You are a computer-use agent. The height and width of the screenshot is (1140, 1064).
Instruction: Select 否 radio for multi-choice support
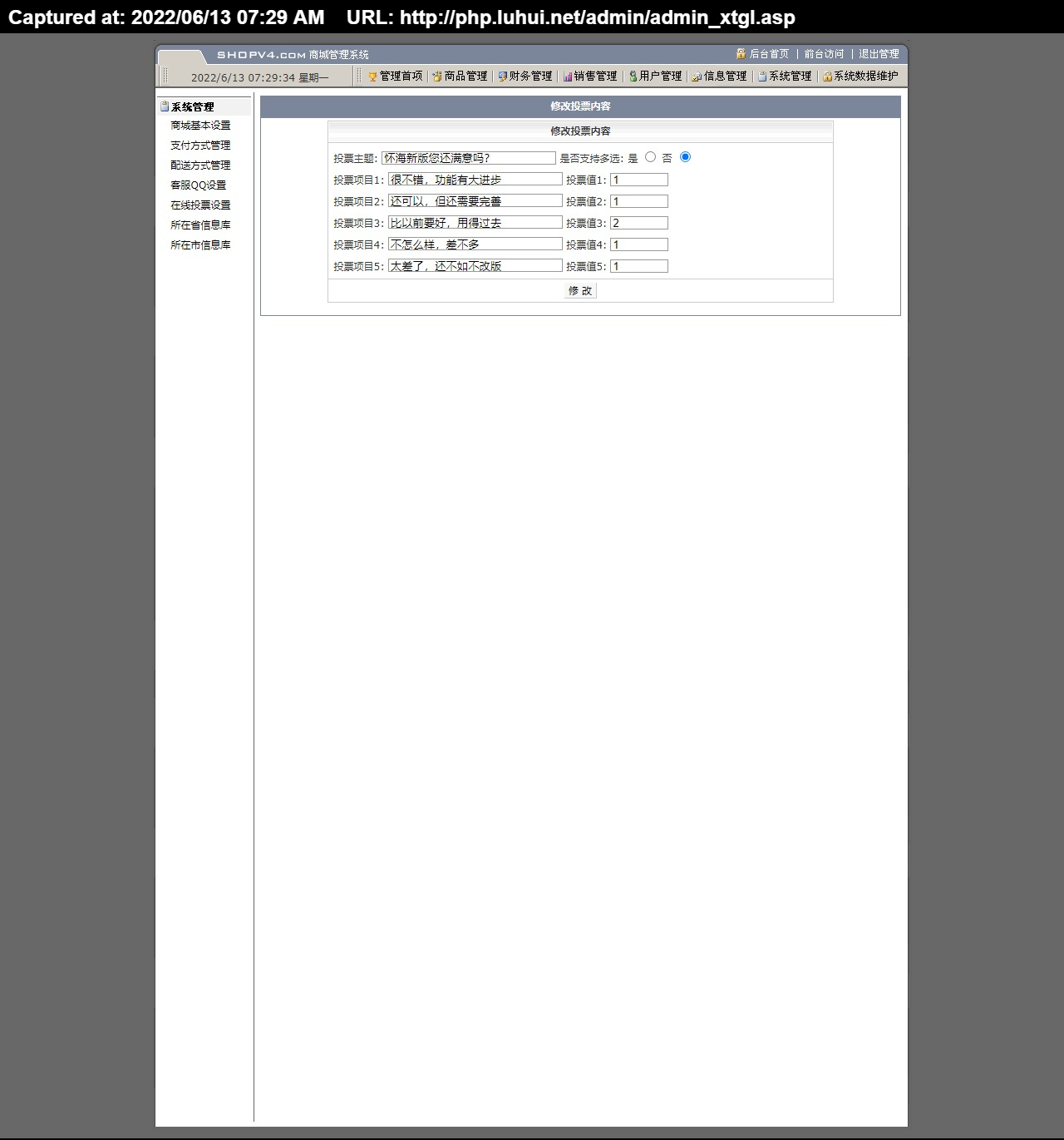pos(685,157)
